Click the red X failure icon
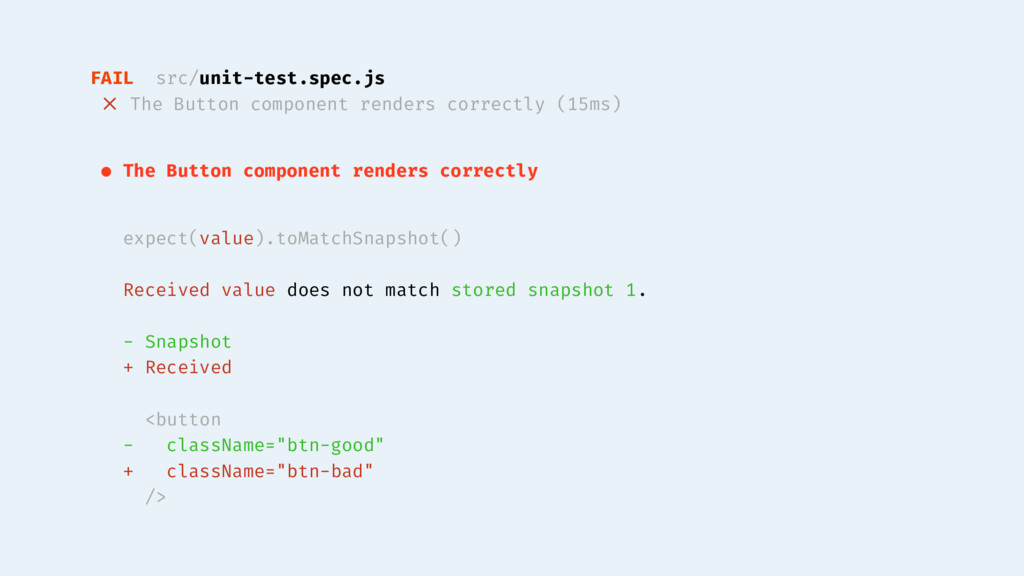 (110, 104)
